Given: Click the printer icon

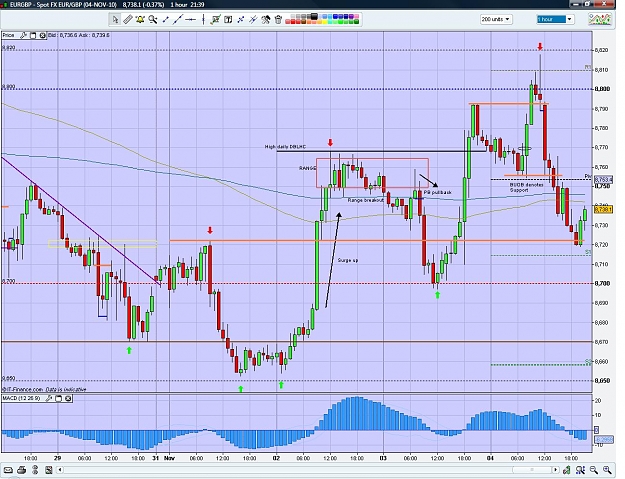Looking at the screenshot, I should 22,470.
